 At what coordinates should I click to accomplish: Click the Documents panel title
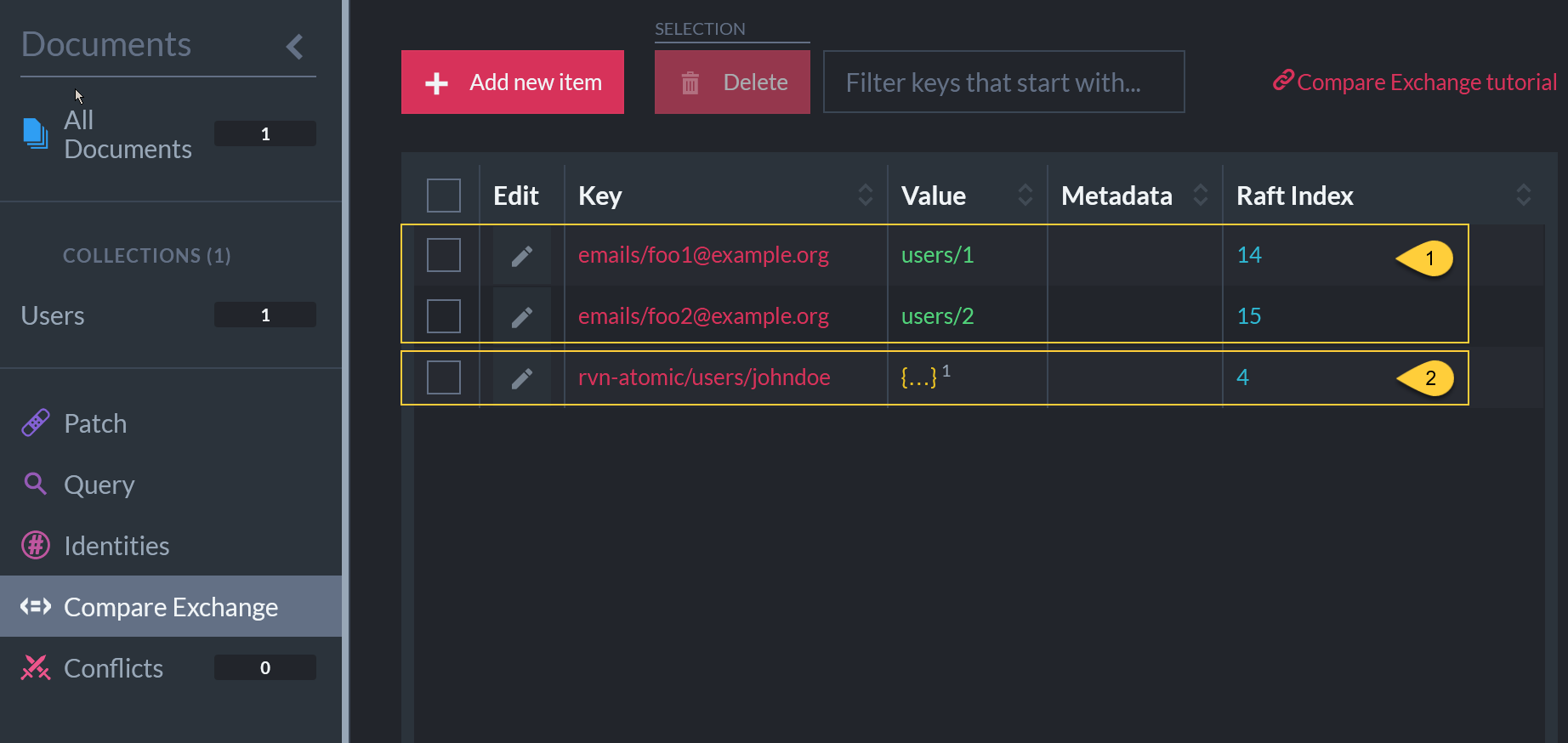(106, 44)
